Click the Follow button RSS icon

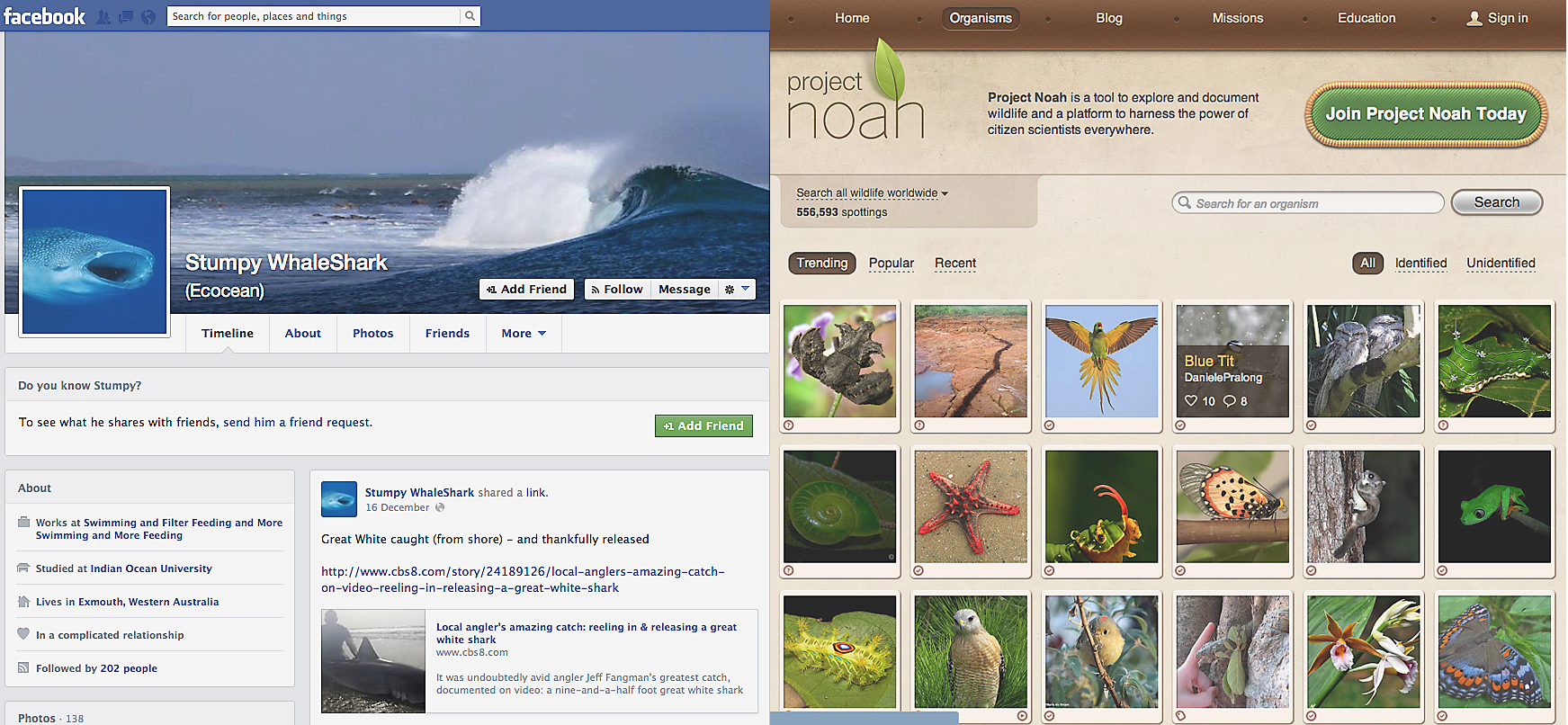596,290
